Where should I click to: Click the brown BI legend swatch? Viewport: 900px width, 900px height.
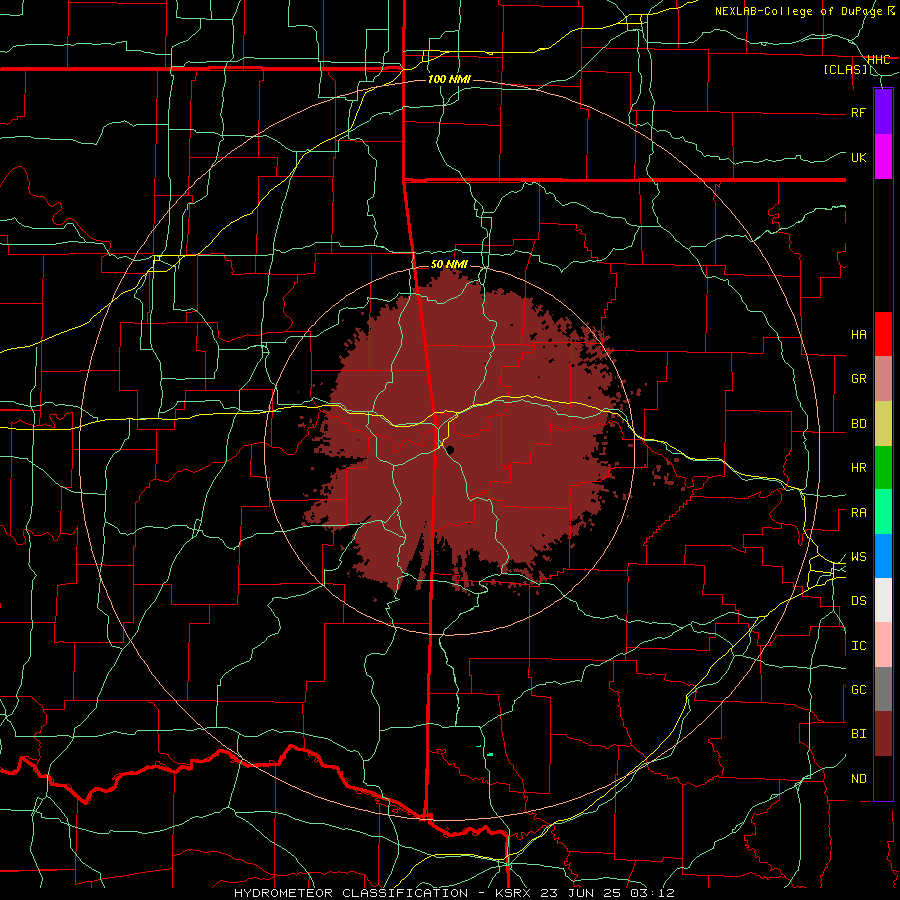883,734
